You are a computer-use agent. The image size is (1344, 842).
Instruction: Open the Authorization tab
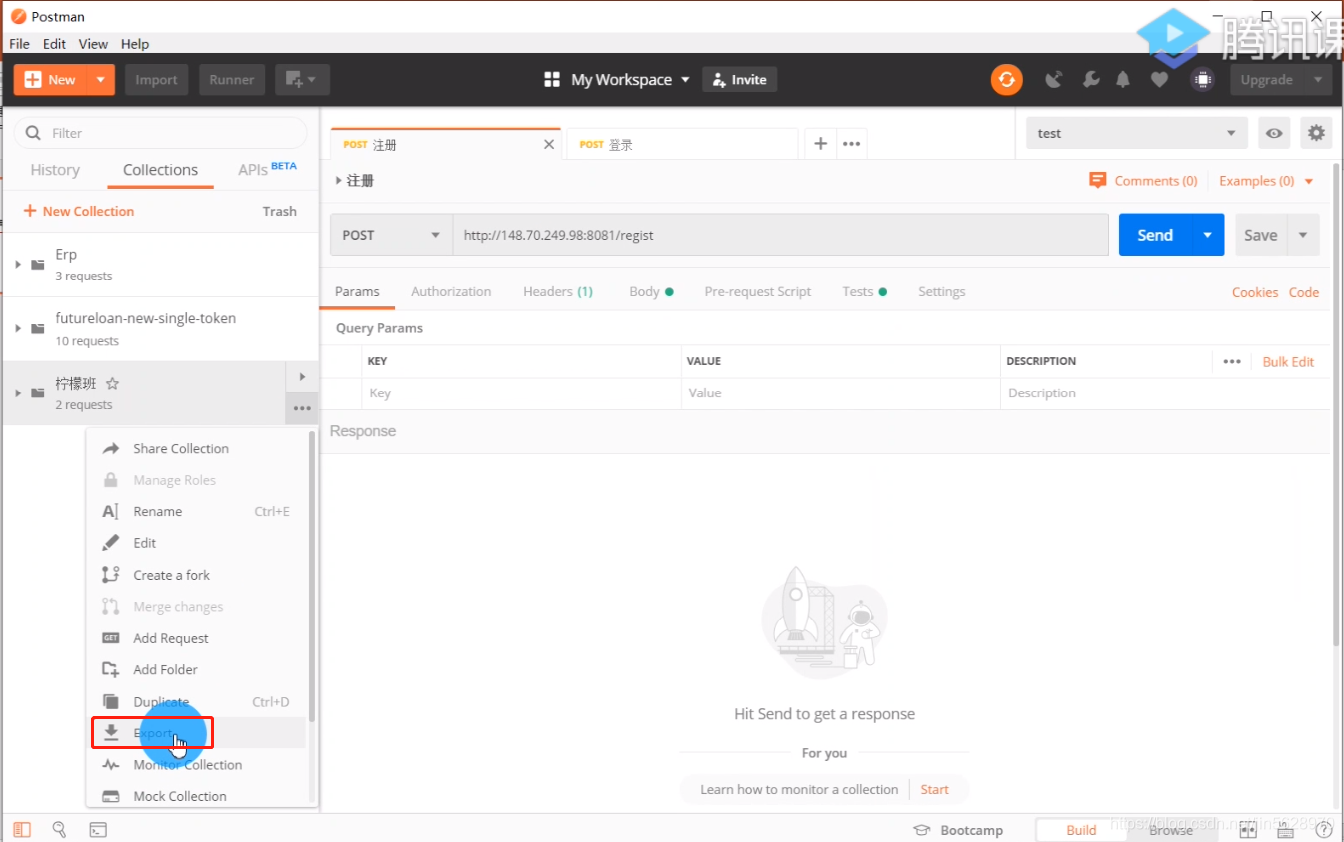click(x=451, y=291)
